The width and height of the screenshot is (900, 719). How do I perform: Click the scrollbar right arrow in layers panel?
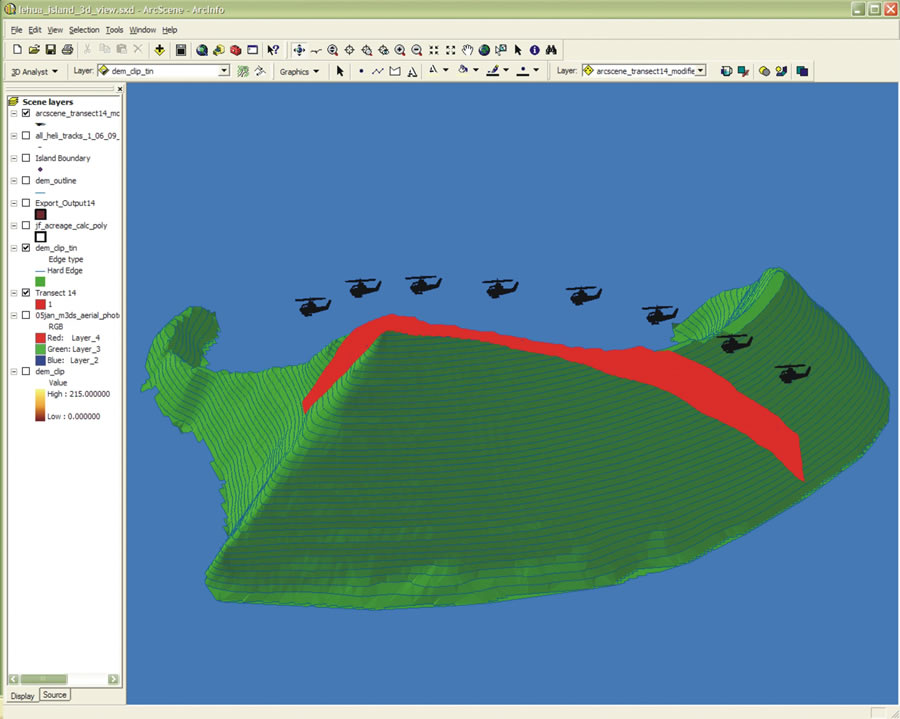[113, 679]
